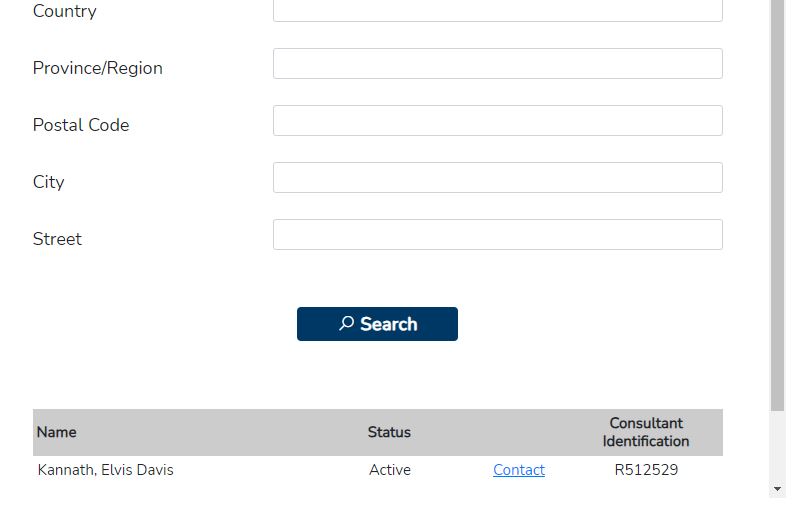Click the Active status cell

coord(389,470)
